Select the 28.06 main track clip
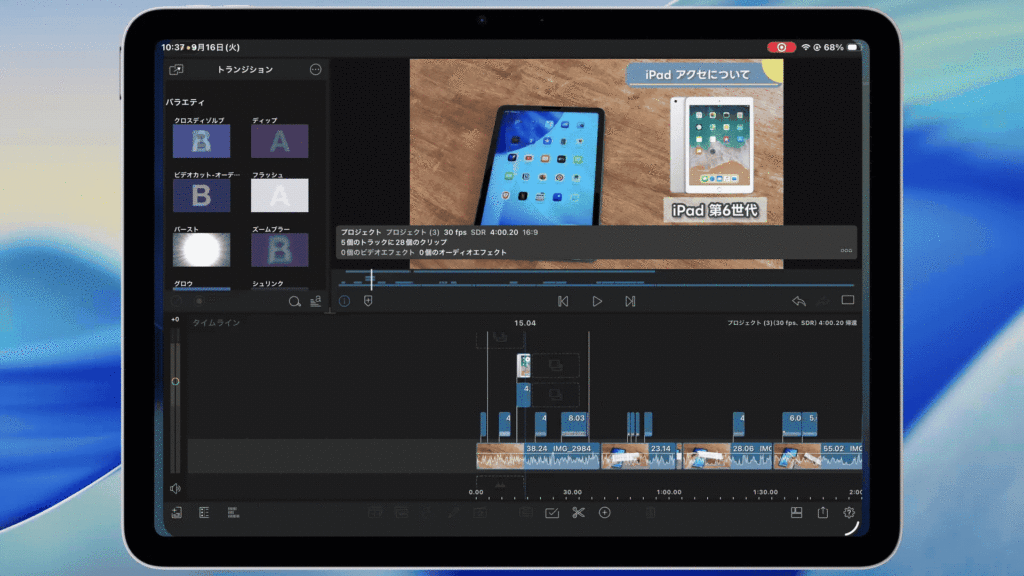 coord(728,456)
